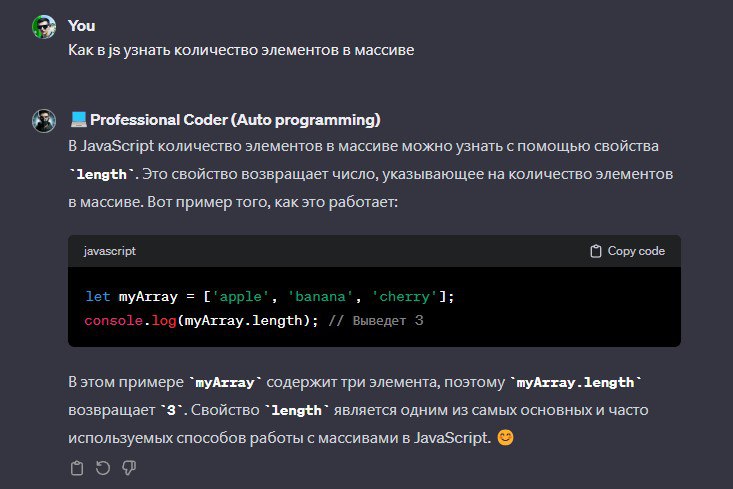Click the 'cherry' string in the code
The image size is (733, 489).
(404, 296)
